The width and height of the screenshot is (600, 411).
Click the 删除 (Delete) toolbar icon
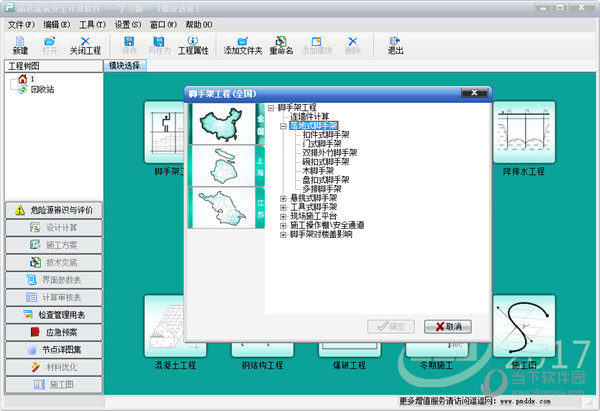pos(352,46)
